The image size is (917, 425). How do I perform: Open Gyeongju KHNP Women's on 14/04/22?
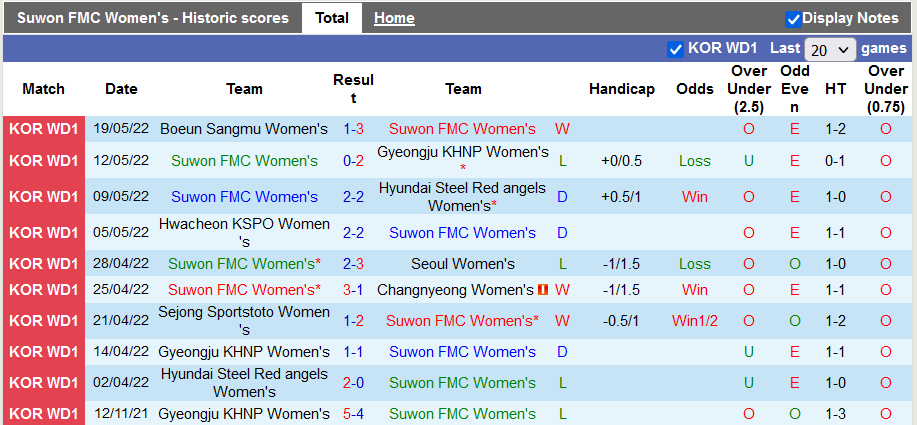[x=244, y=352]
